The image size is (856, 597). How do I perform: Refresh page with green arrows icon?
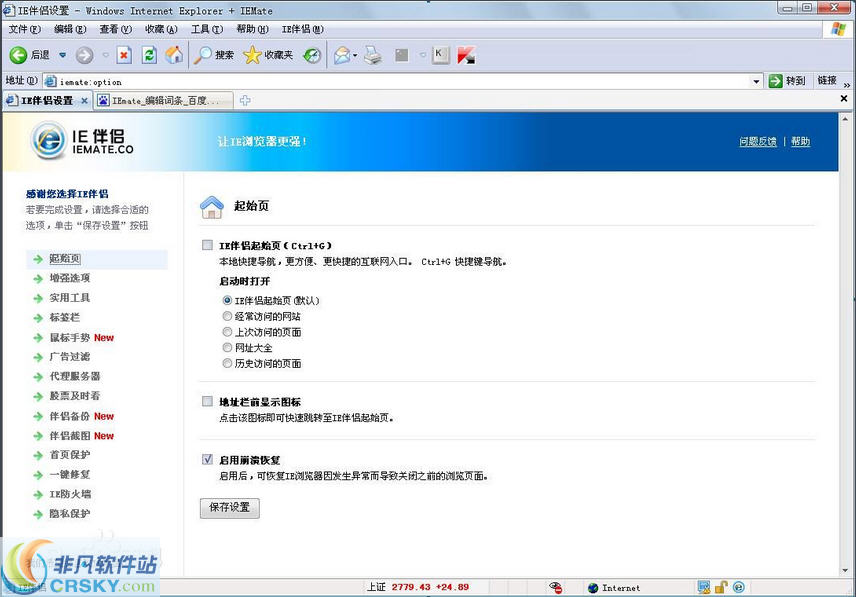coord(149,55)
